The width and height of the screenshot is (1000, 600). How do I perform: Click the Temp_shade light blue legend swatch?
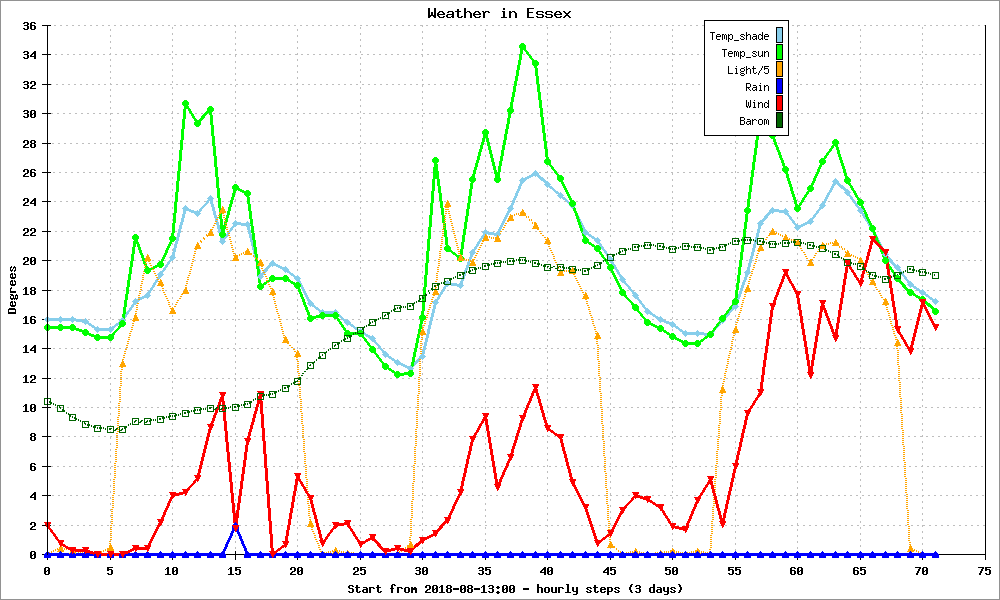pyautogui.click(x=779, y=36)
